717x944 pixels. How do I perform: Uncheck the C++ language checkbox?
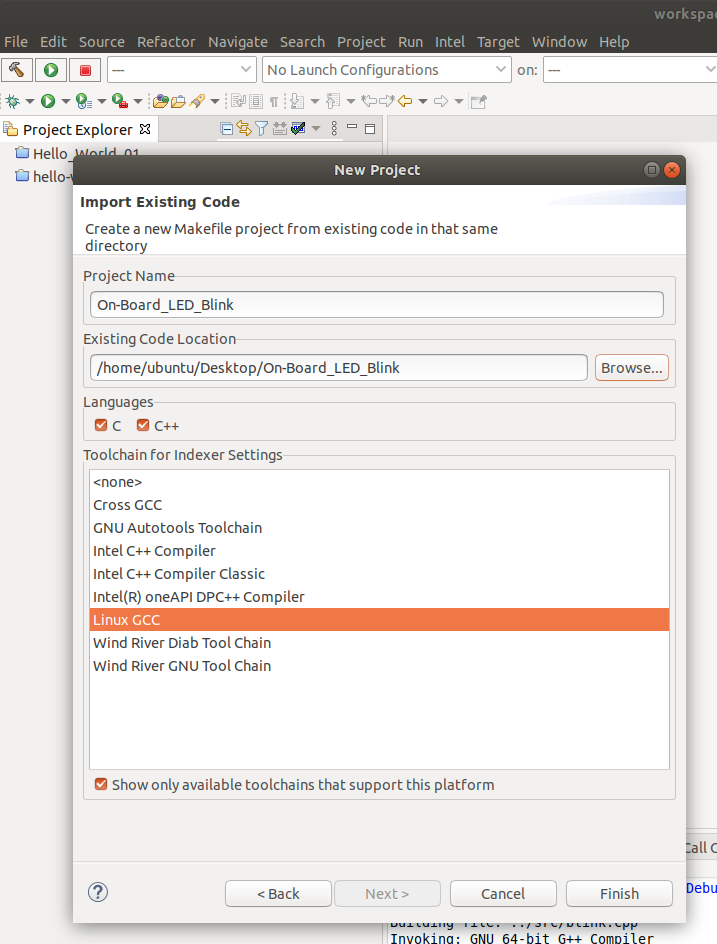(142, 425)
